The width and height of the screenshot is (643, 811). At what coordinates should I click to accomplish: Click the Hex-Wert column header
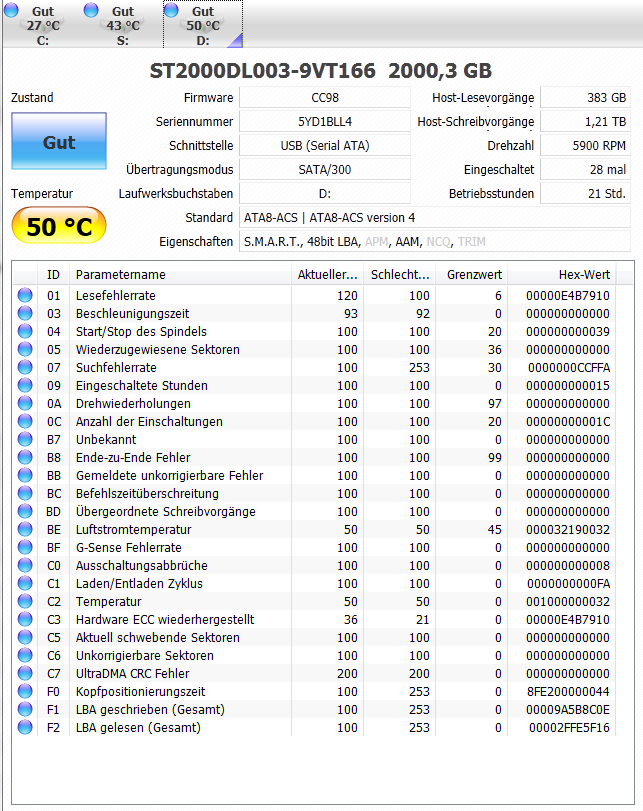pyautogui.click(x=562, y=275)
